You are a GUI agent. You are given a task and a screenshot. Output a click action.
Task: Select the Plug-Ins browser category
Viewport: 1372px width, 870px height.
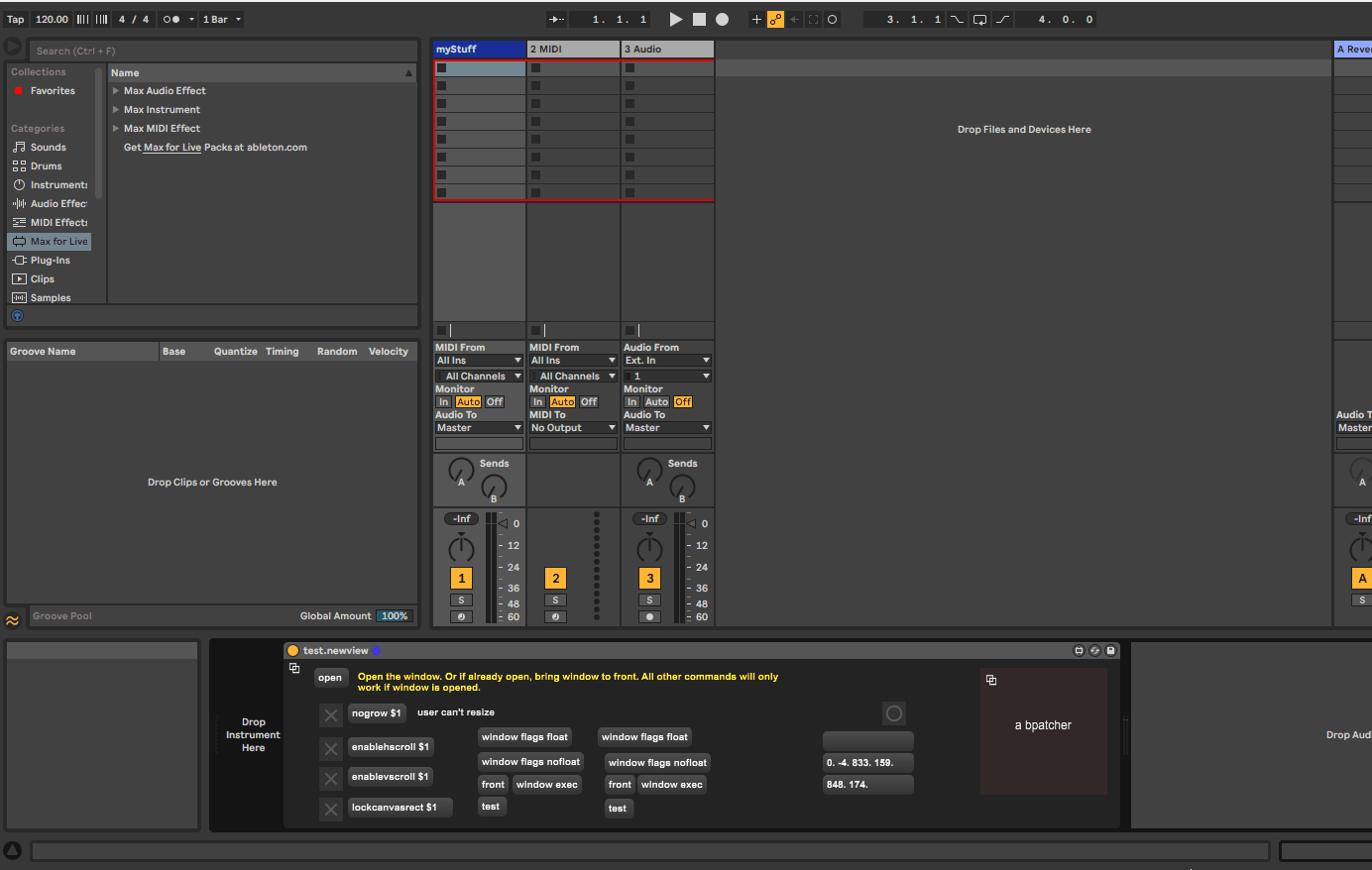[50, 261]
